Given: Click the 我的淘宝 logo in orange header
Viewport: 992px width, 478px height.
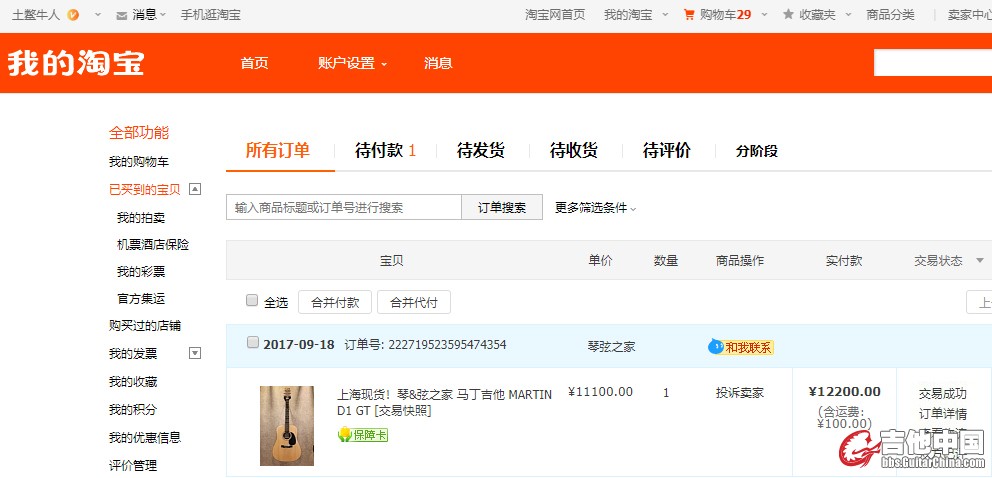Looking at the screenshot, I should click(76, 63).
